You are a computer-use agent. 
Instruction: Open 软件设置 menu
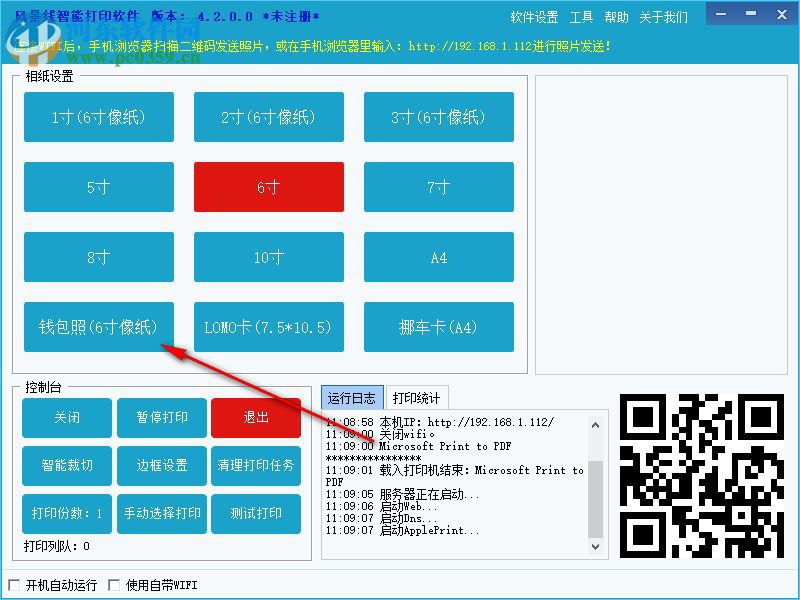pos(534,17)
